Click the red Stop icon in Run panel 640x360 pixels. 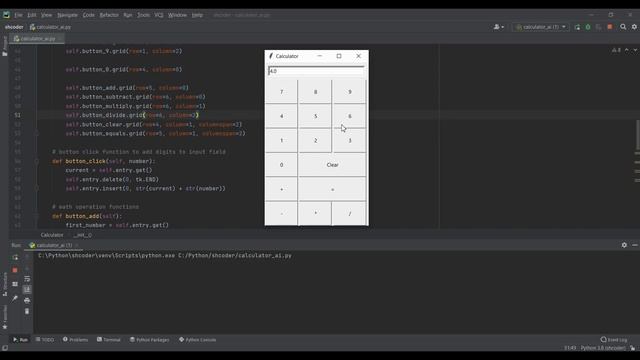coord(15,270)
